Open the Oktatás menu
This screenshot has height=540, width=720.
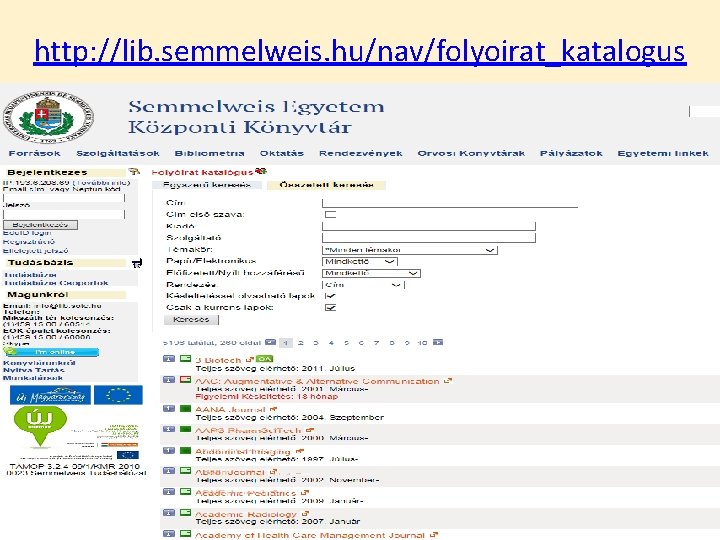tap(281, 153)
